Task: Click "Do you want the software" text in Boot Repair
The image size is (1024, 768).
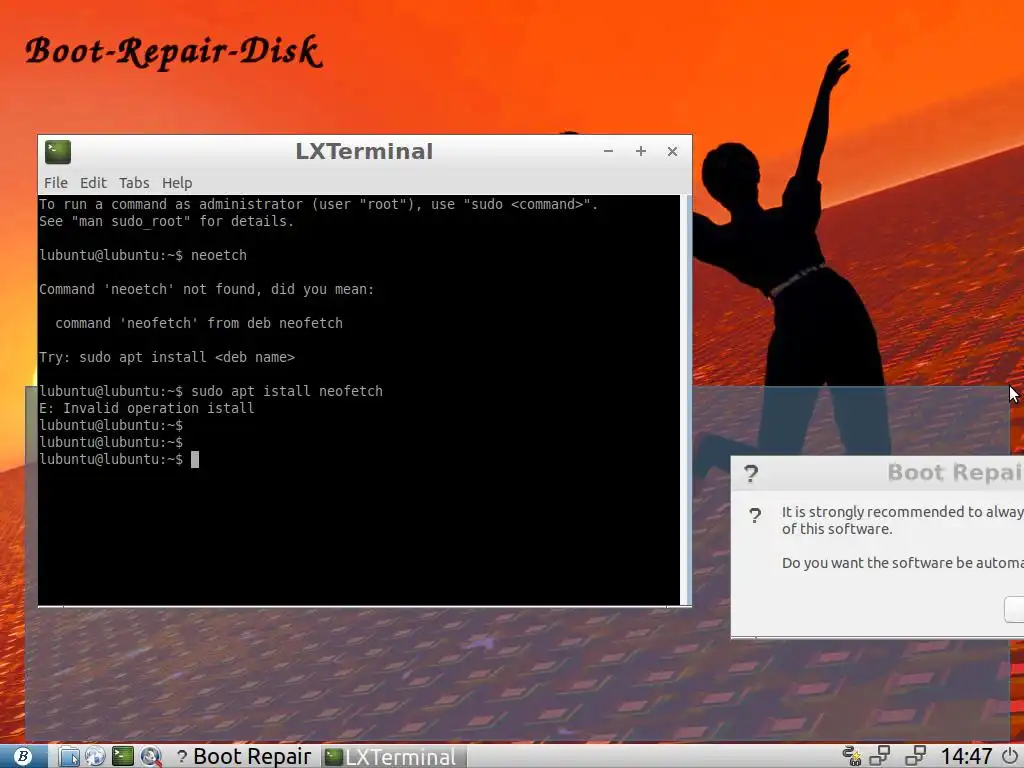Action: (903, 563)
